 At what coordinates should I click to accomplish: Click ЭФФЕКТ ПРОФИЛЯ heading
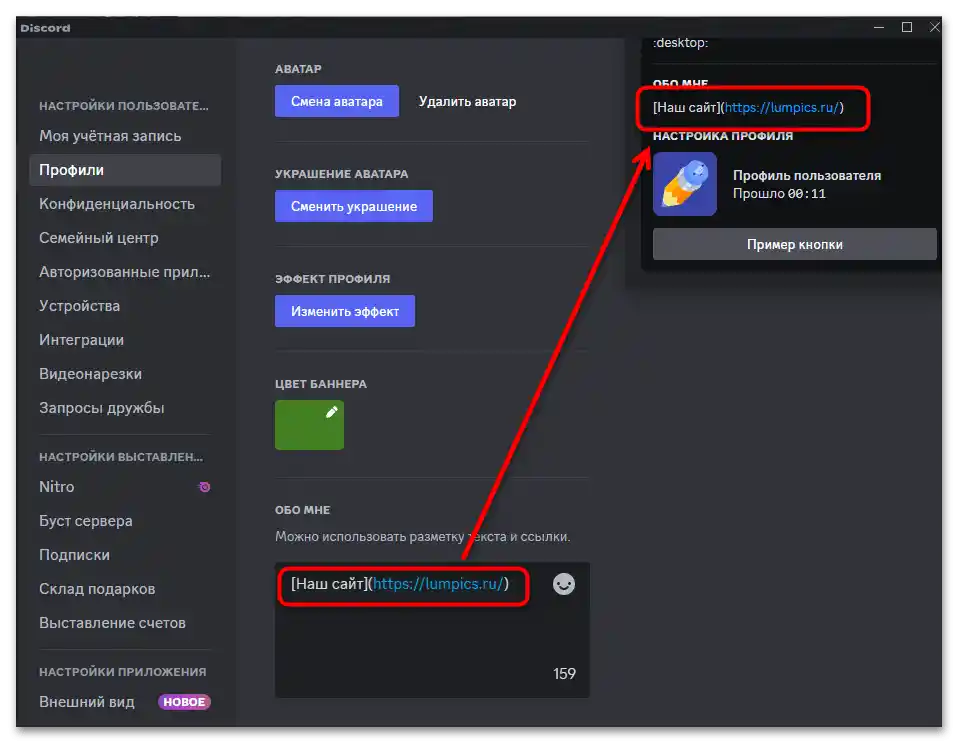point(332,279)
